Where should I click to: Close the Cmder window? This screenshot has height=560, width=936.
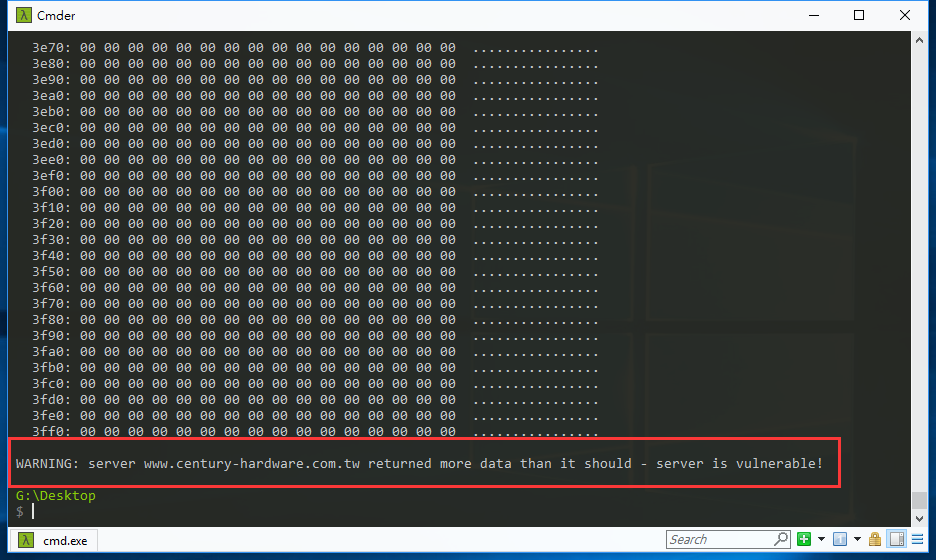coord(905,15)
